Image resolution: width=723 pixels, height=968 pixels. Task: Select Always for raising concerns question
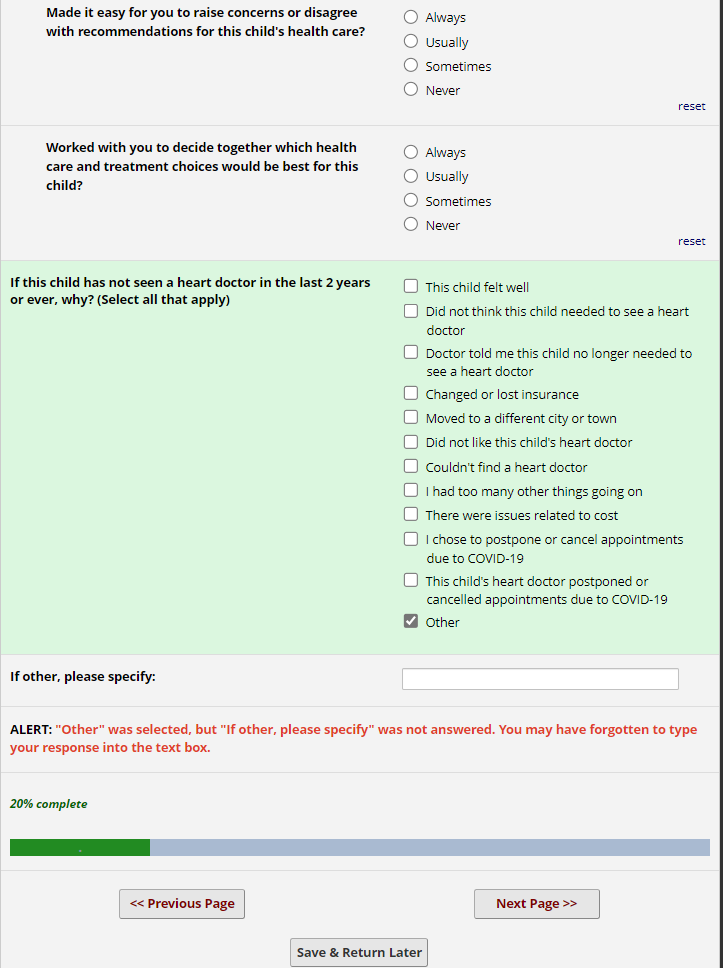[411, 17]
